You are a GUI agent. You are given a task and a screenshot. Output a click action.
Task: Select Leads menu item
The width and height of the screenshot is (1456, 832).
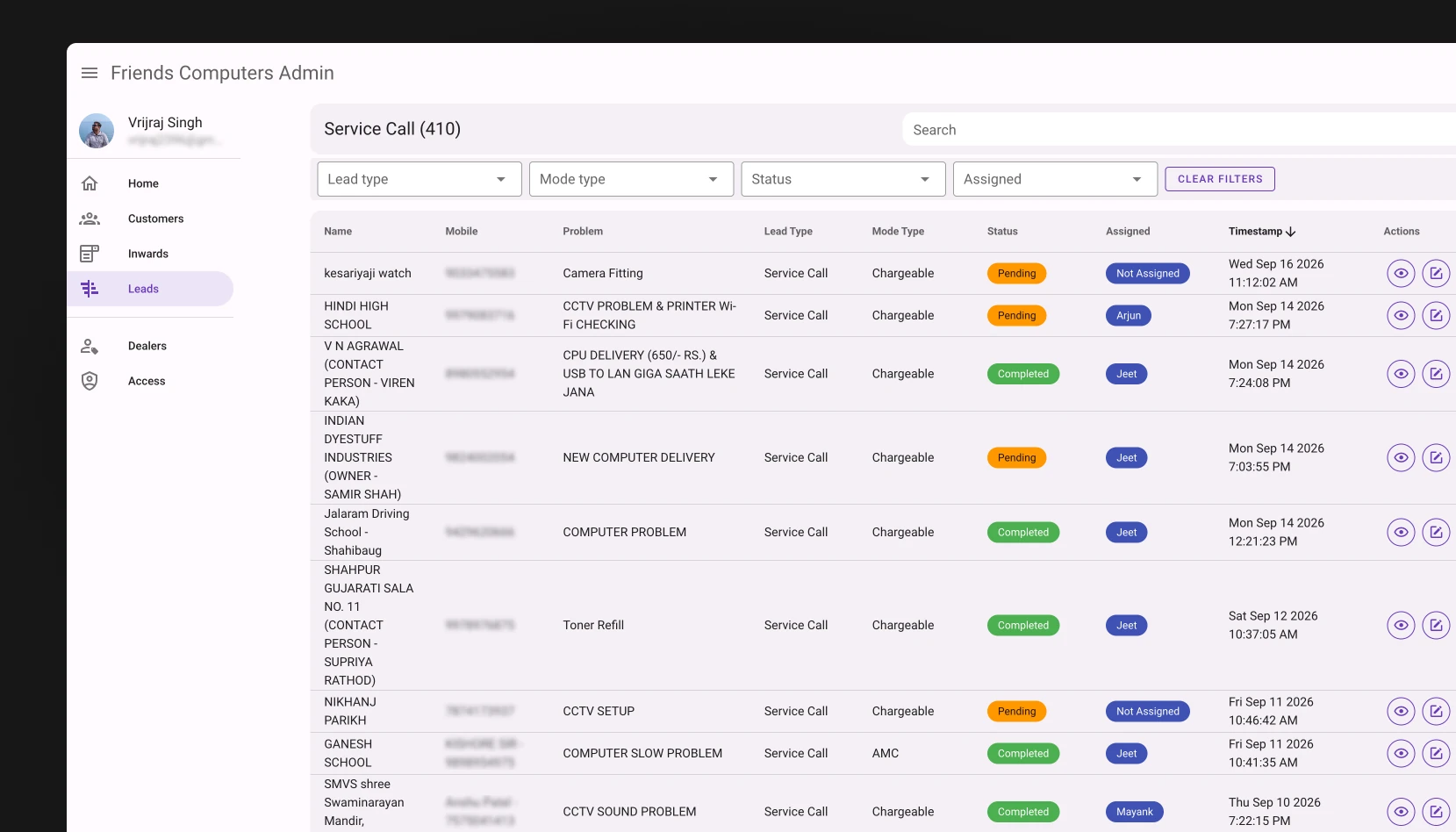click(150, 289)
